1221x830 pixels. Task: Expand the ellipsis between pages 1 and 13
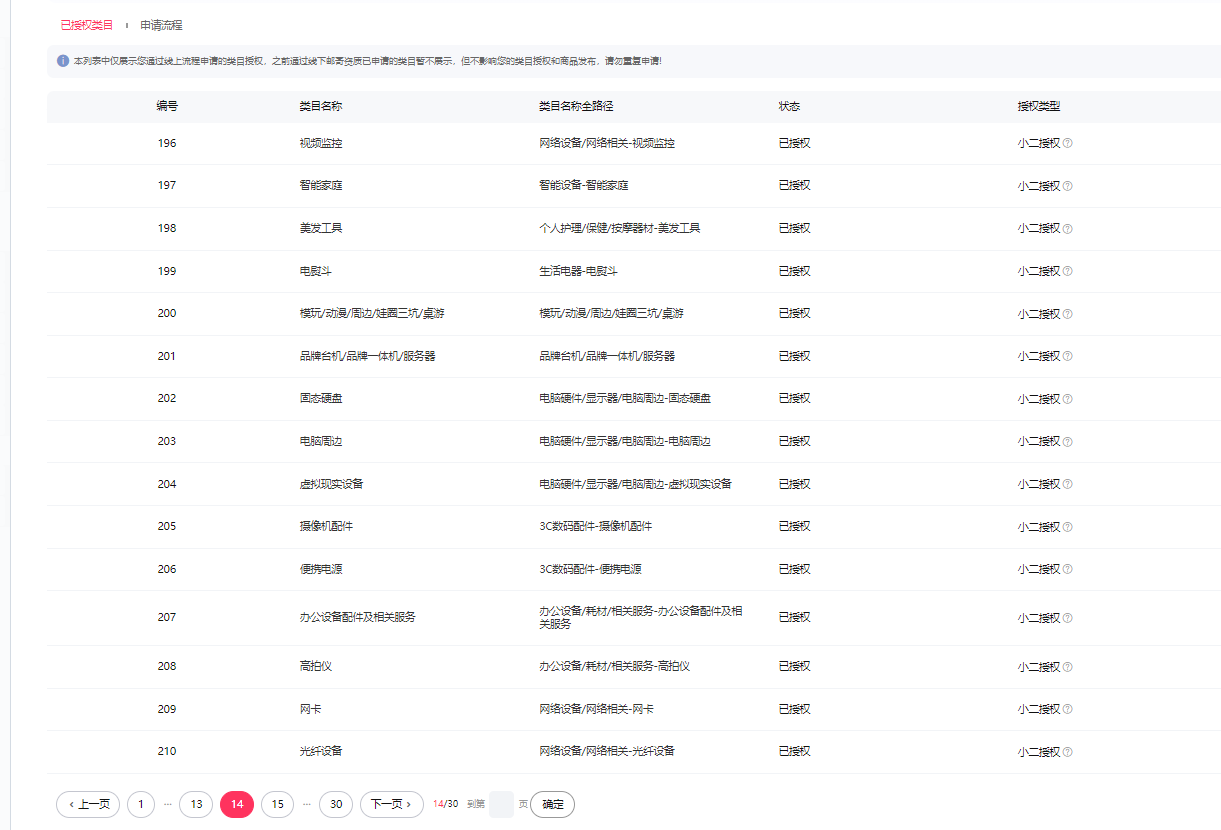coord(168,804)
